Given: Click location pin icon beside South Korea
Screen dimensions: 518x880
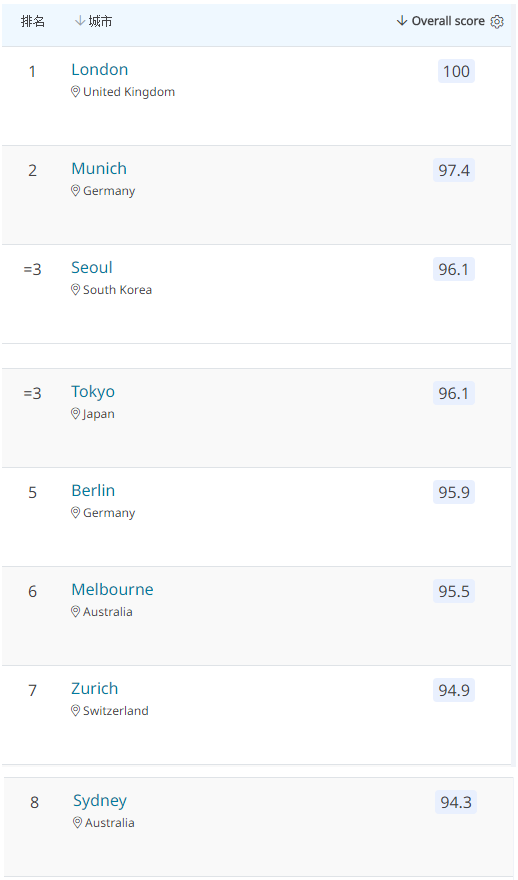Looking at the screenshot, I should click(75, 290).
